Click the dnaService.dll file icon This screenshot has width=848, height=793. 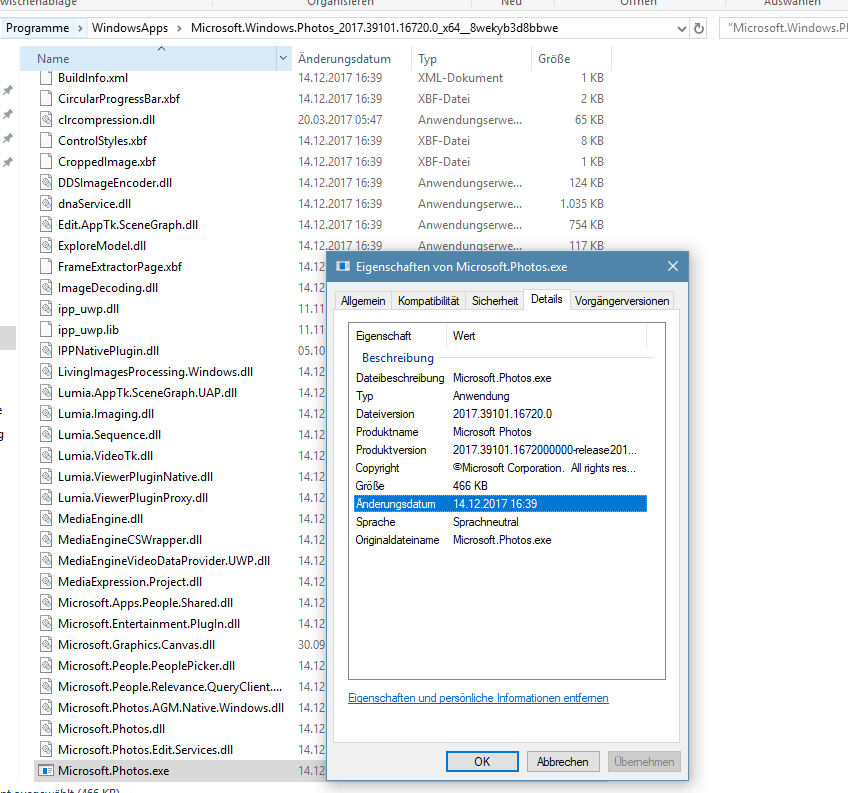point(47,204)
